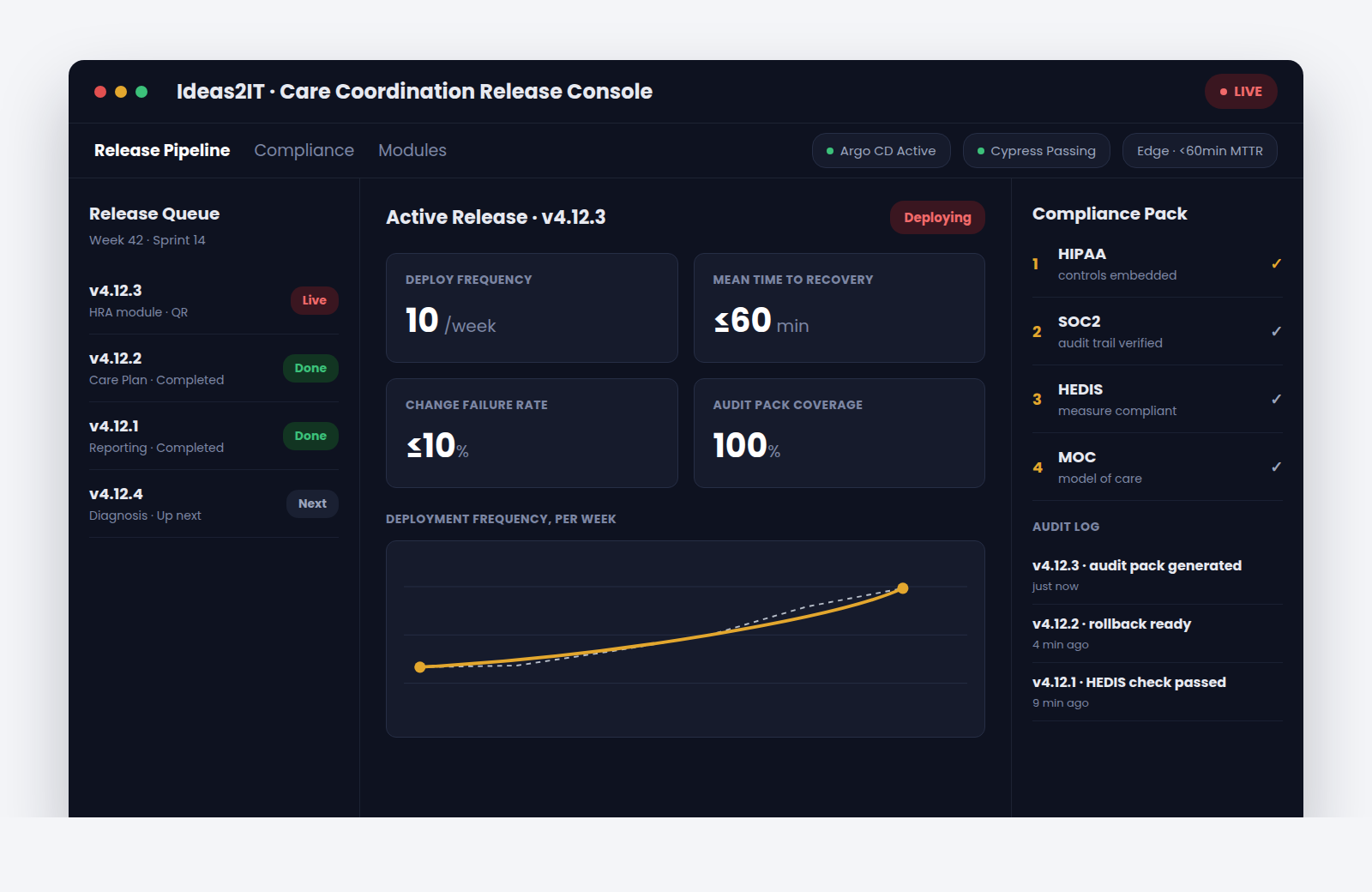Click the SOC2 verified checkmark
This screenshot has width=1372, height=892.
(1276, 331)
